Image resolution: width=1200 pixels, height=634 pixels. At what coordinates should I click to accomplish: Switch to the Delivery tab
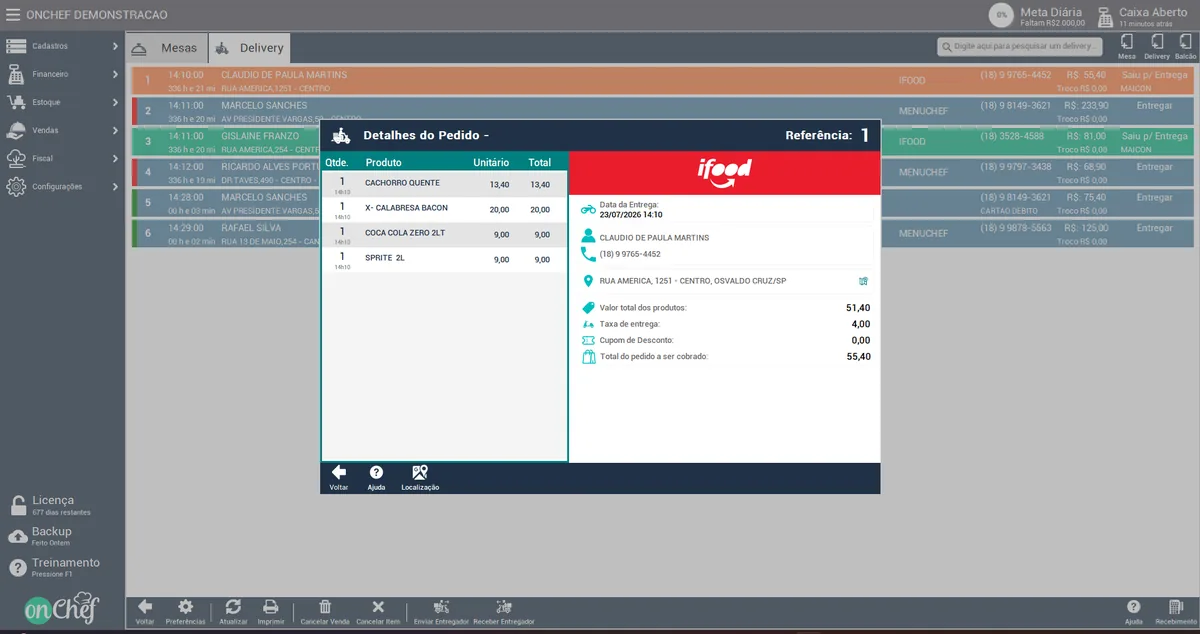[250, 48]
